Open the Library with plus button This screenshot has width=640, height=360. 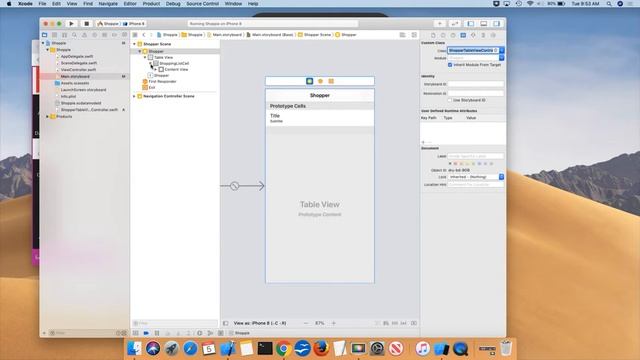pyautogui.click(x=440, y=24)
